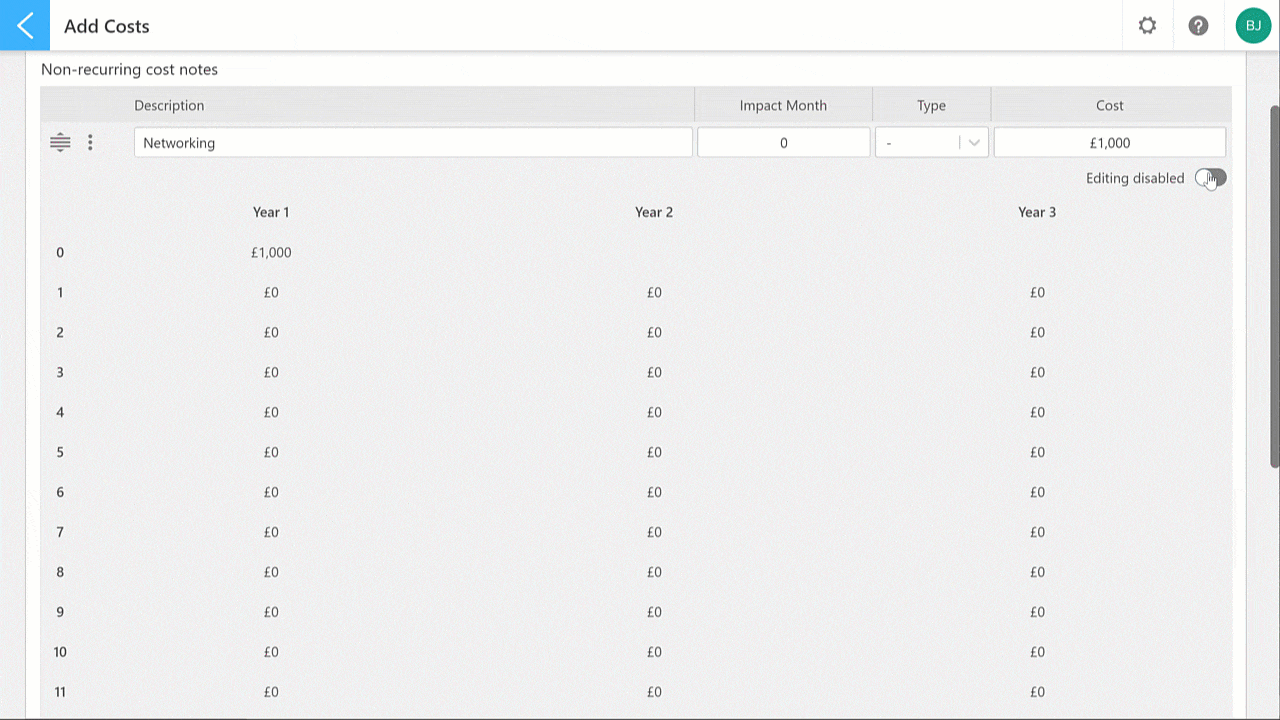This screenshot has width=1280, height=720.
Task: Click the Type dropdown chevron arrow
Action: pyautogui.click(x=974, y=142)
